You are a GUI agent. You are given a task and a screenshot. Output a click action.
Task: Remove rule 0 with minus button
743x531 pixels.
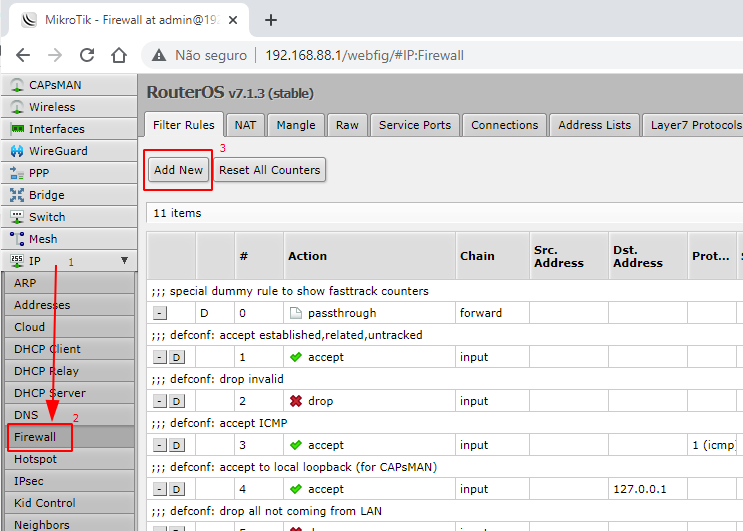click(x=160, y=313)
